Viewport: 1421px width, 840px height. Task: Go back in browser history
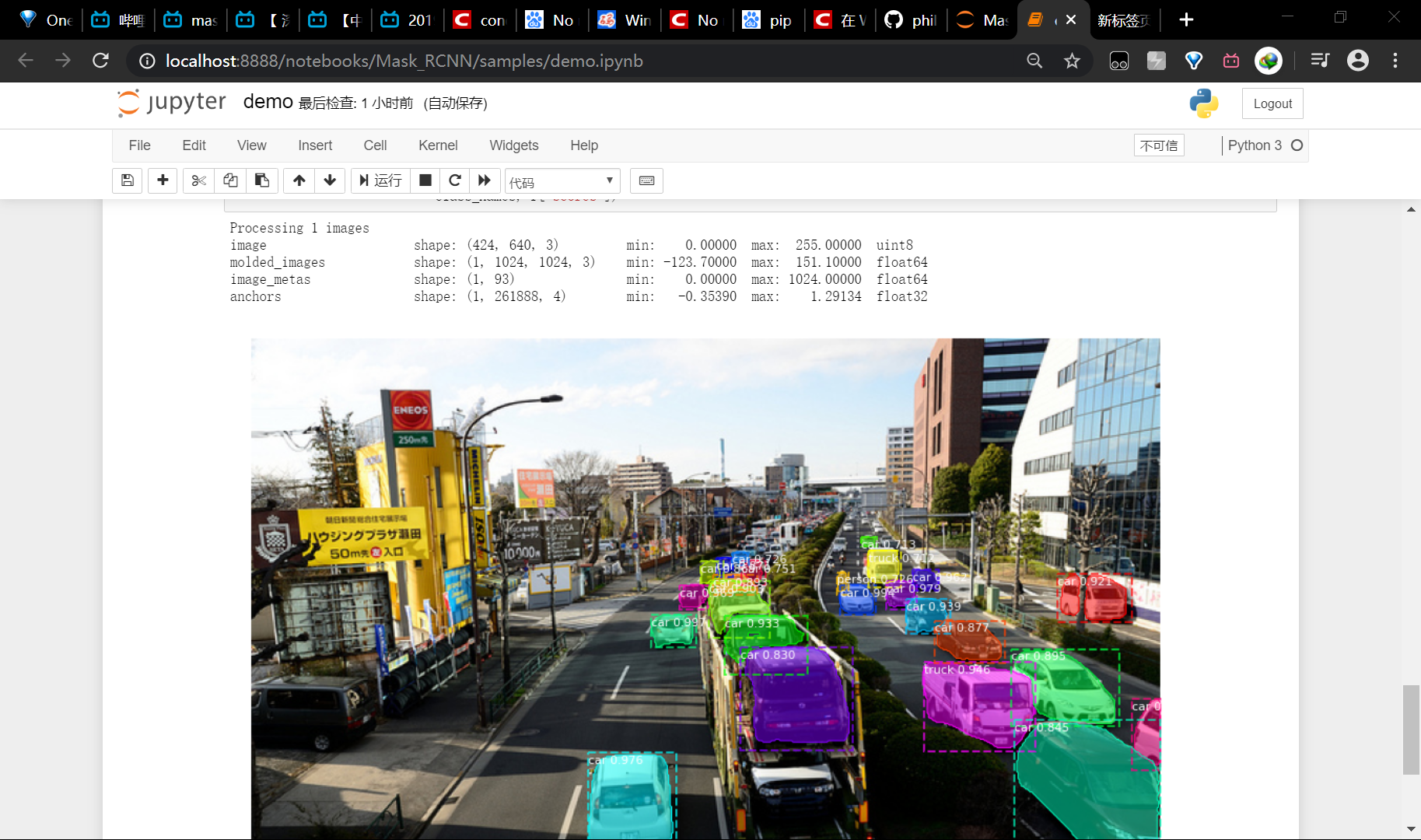(26, 61)
